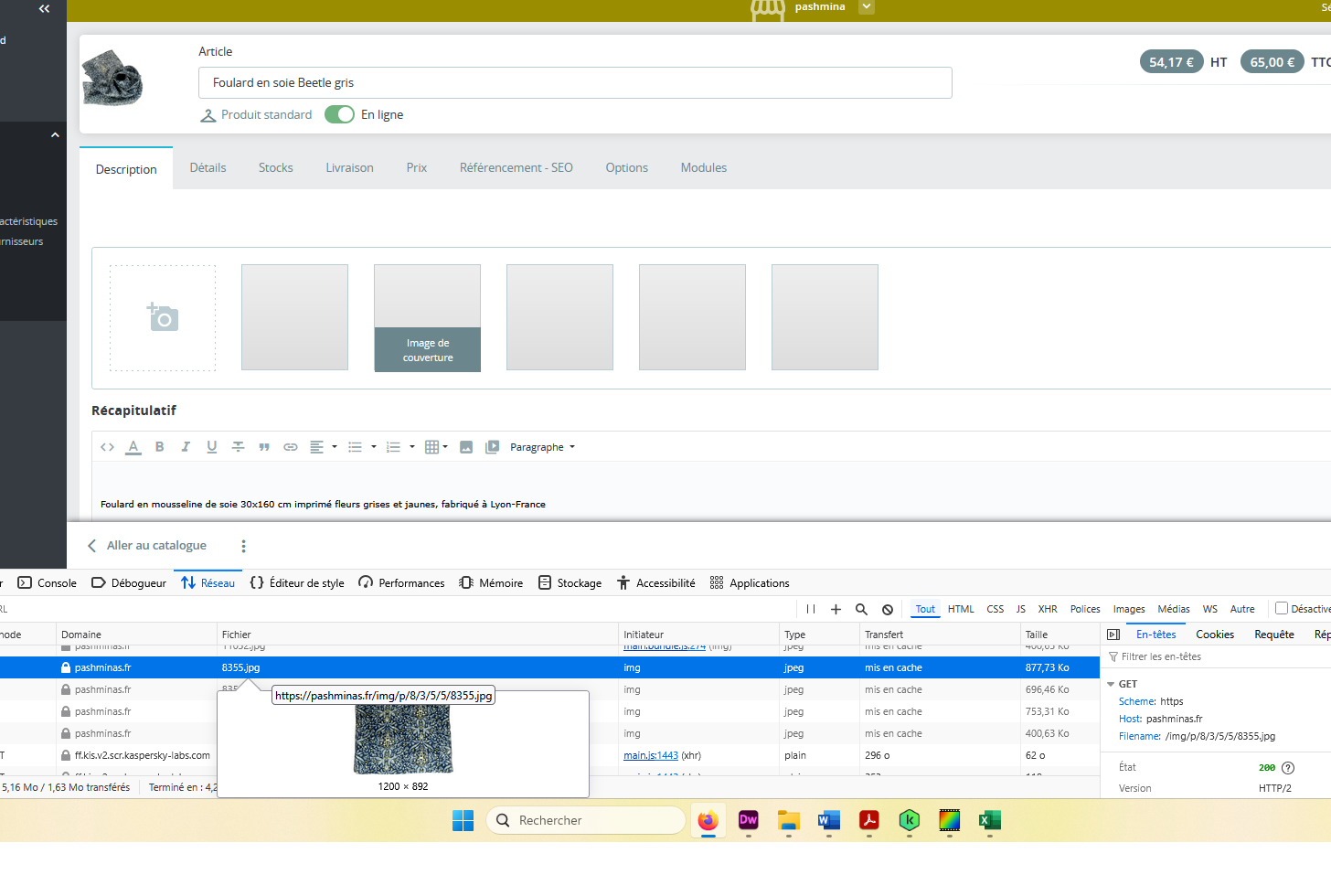Collapse the request details side panel
Viewport: 1331px width, 896px height.
(x=1113, y=635)
